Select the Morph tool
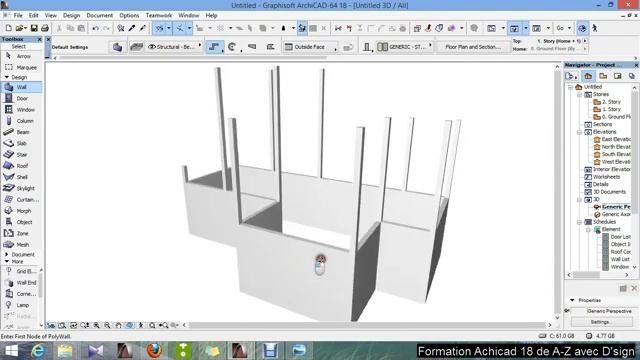 pos(21,211)
